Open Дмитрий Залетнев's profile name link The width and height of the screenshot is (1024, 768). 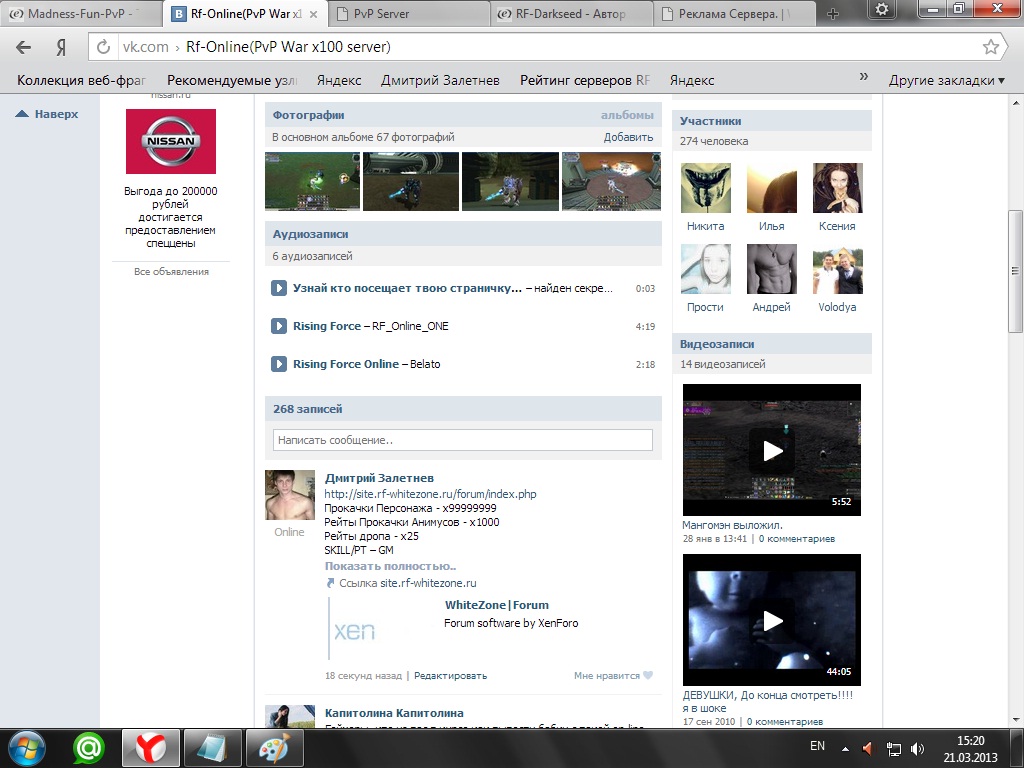point(379,478)
